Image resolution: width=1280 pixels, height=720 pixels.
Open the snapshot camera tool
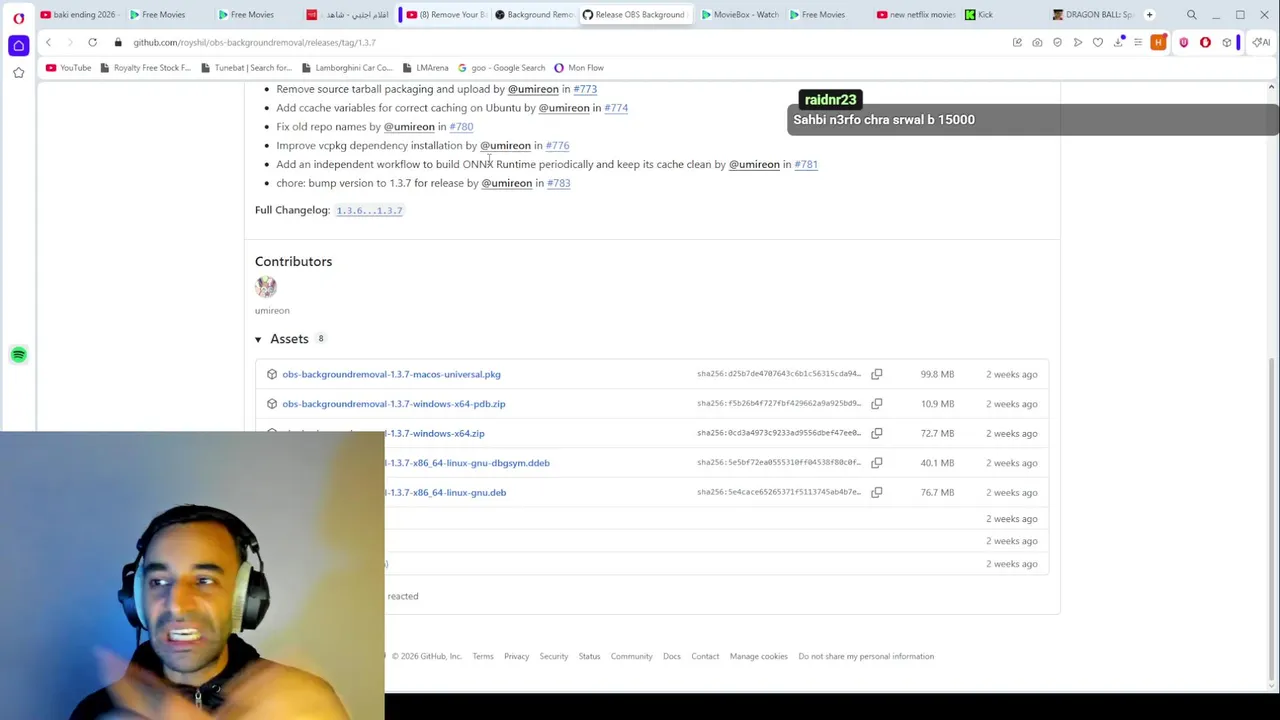click(x=1037, y=42)
